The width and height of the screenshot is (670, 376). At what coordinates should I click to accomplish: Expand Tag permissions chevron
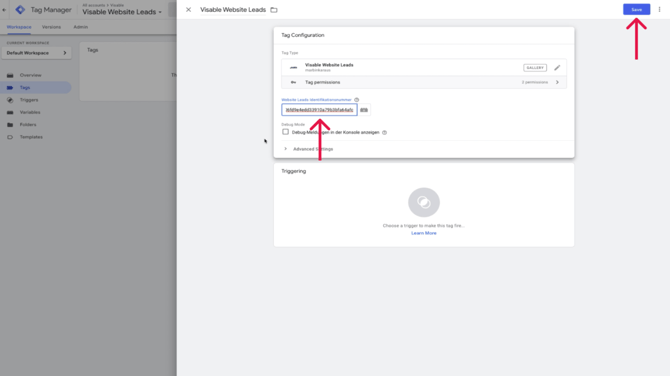coord(557,82)
